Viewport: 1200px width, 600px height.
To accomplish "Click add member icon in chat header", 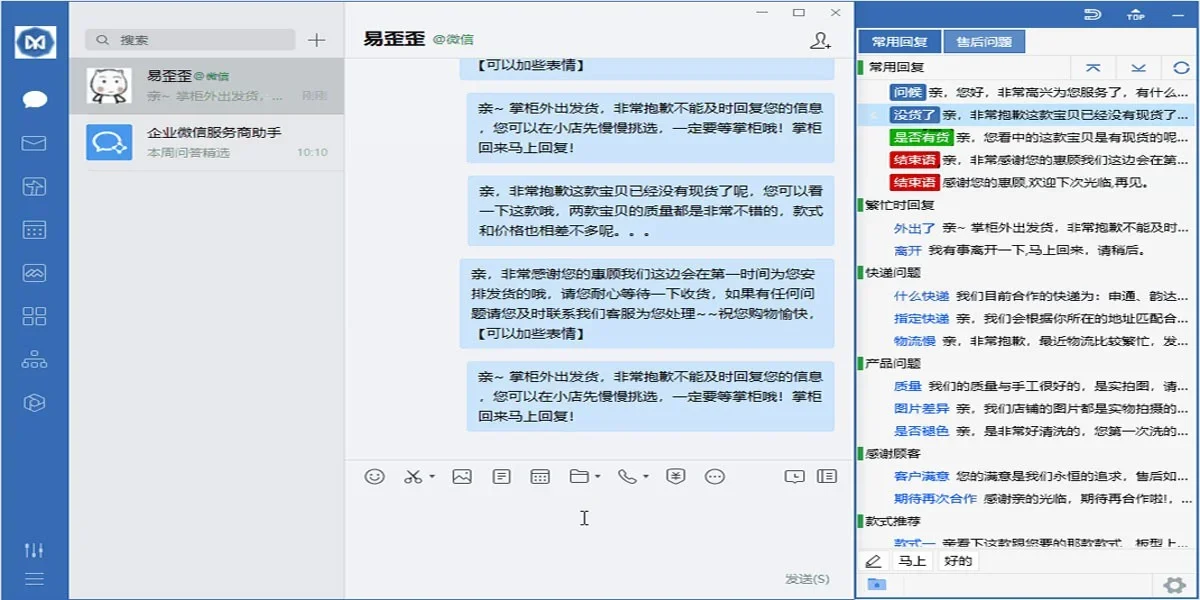I will coord(820,41).
